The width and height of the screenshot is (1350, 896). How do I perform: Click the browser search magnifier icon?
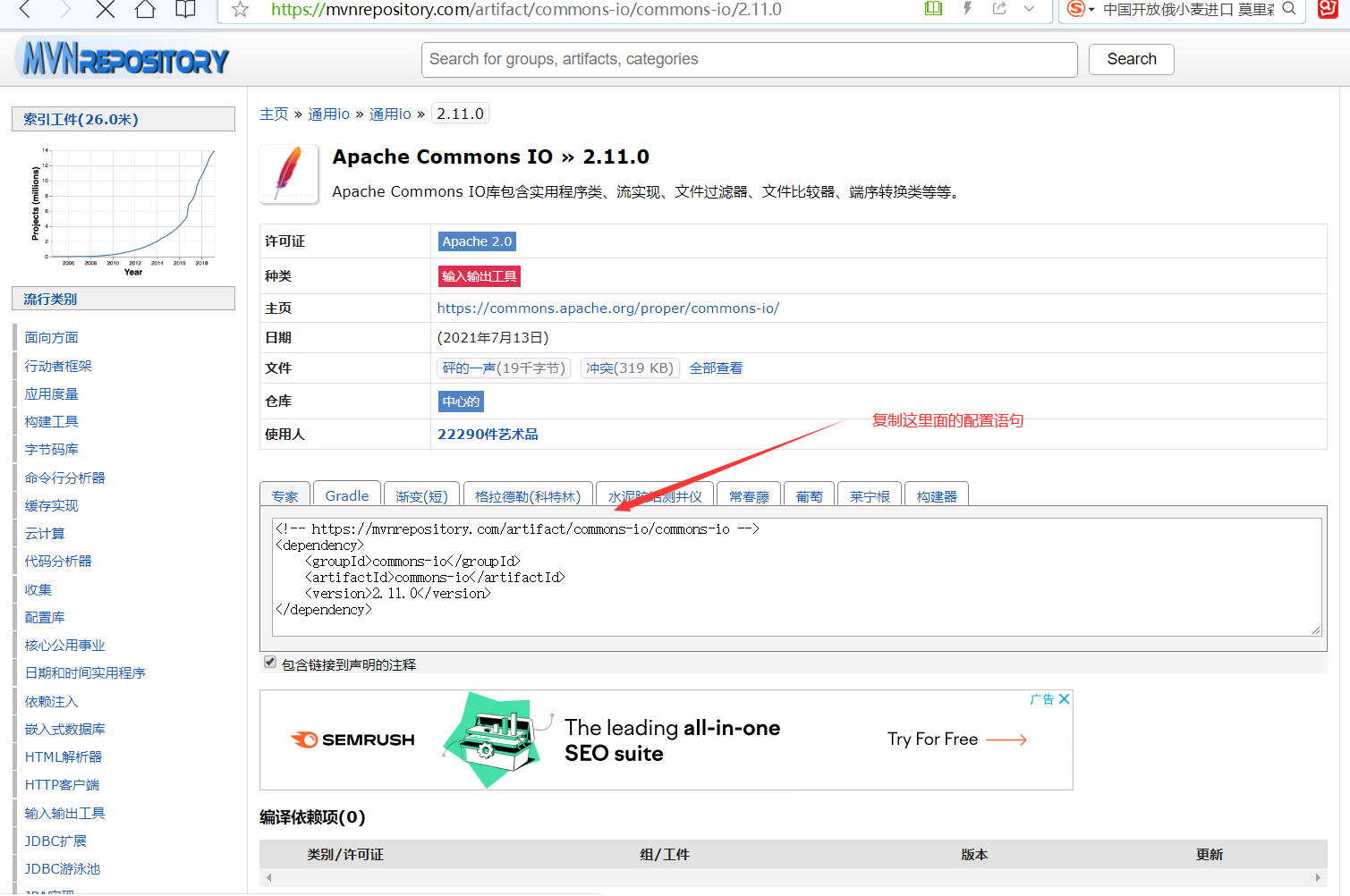pos(1289,8)
